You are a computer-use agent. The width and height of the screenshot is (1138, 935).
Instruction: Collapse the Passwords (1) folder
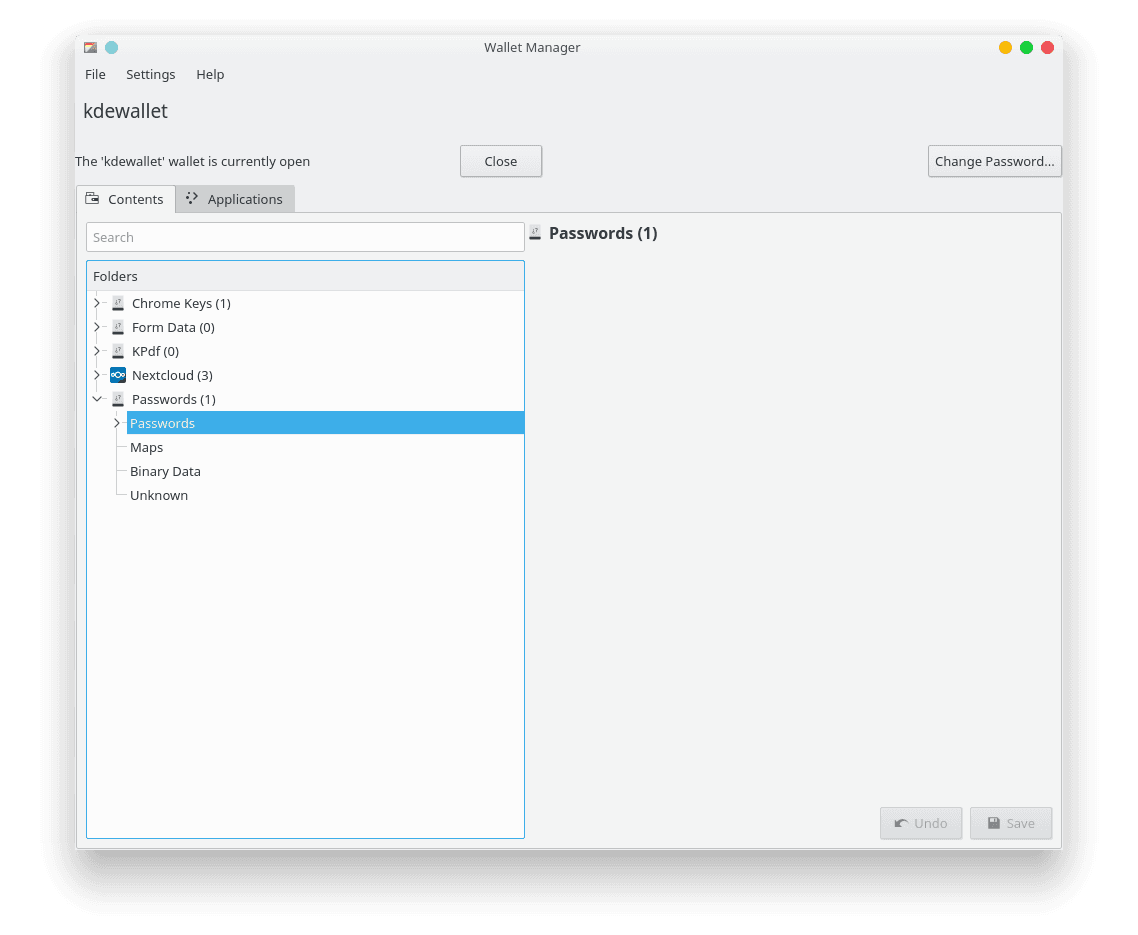(x=97, y=399)
